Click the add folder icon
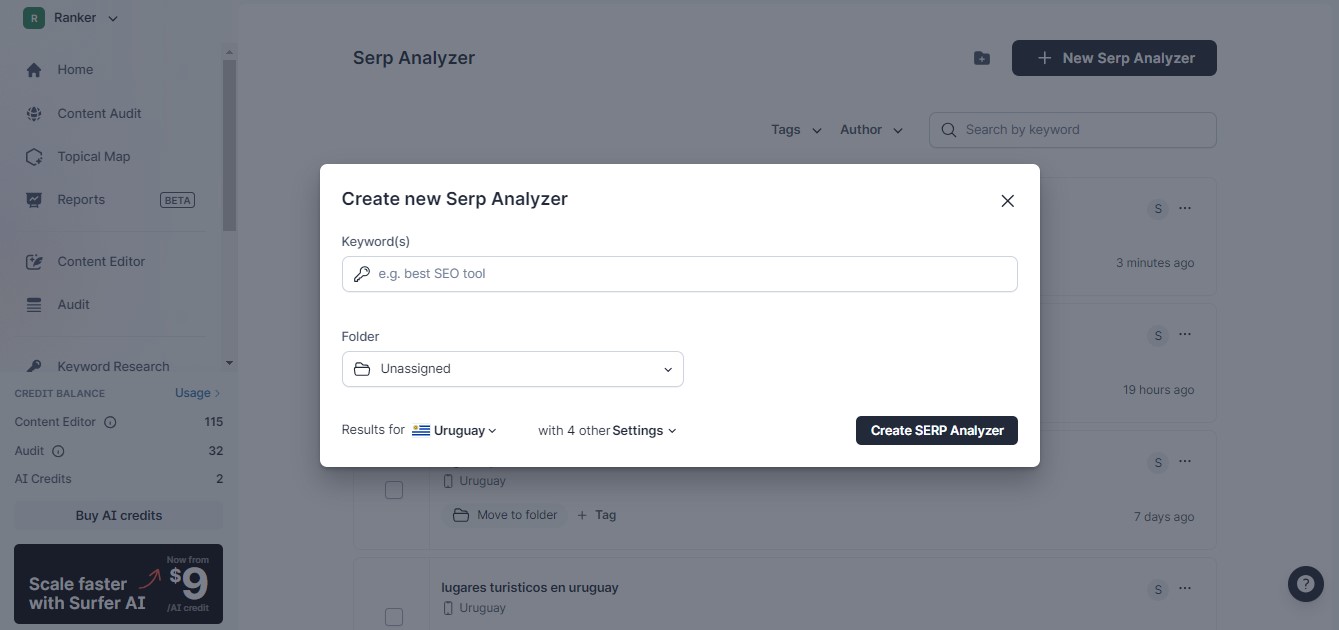Viewport: 1339px width, 630px height. coord(982,59)
